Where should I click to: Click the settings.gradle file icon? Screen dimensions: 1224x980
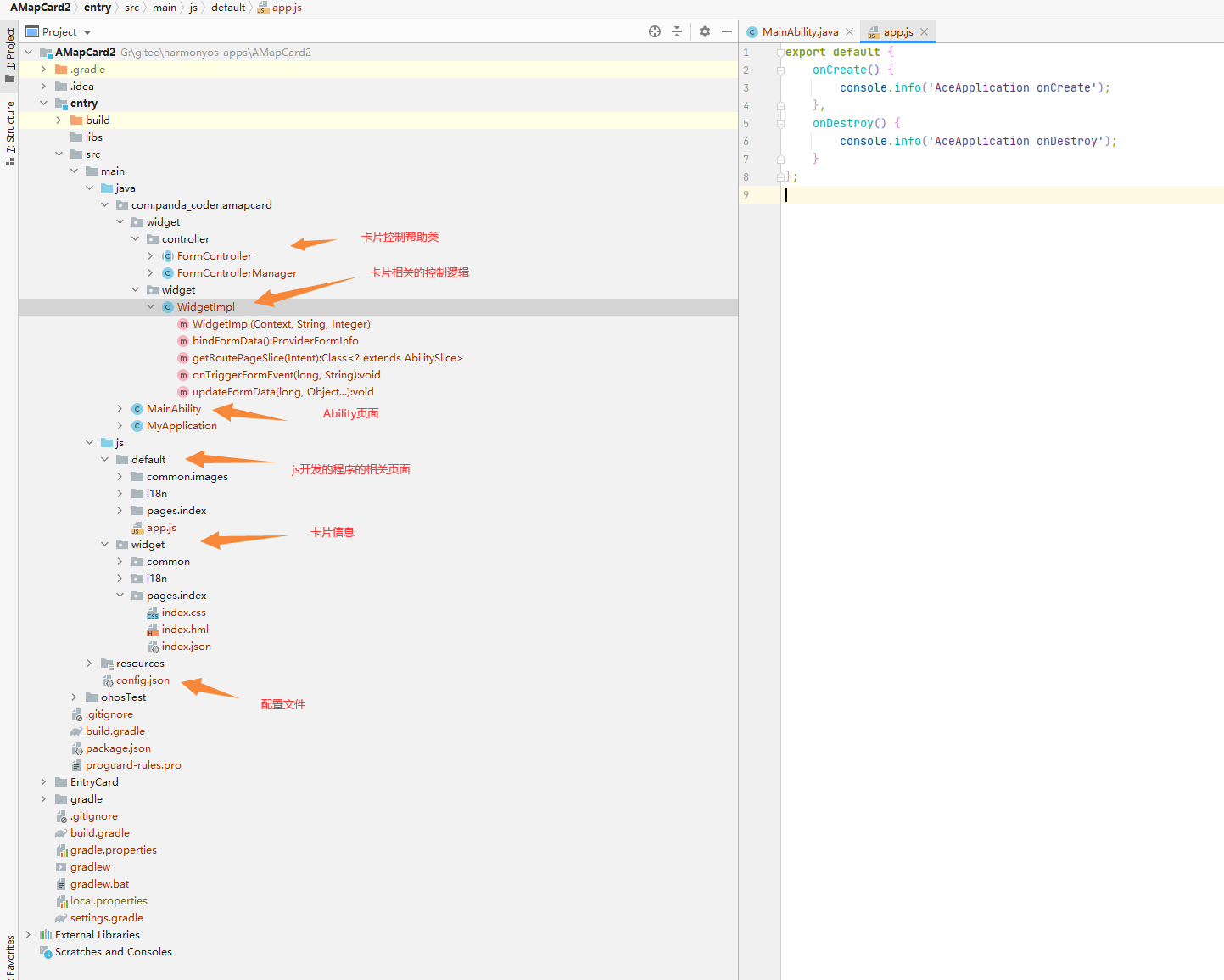click(x=61, y=918)
